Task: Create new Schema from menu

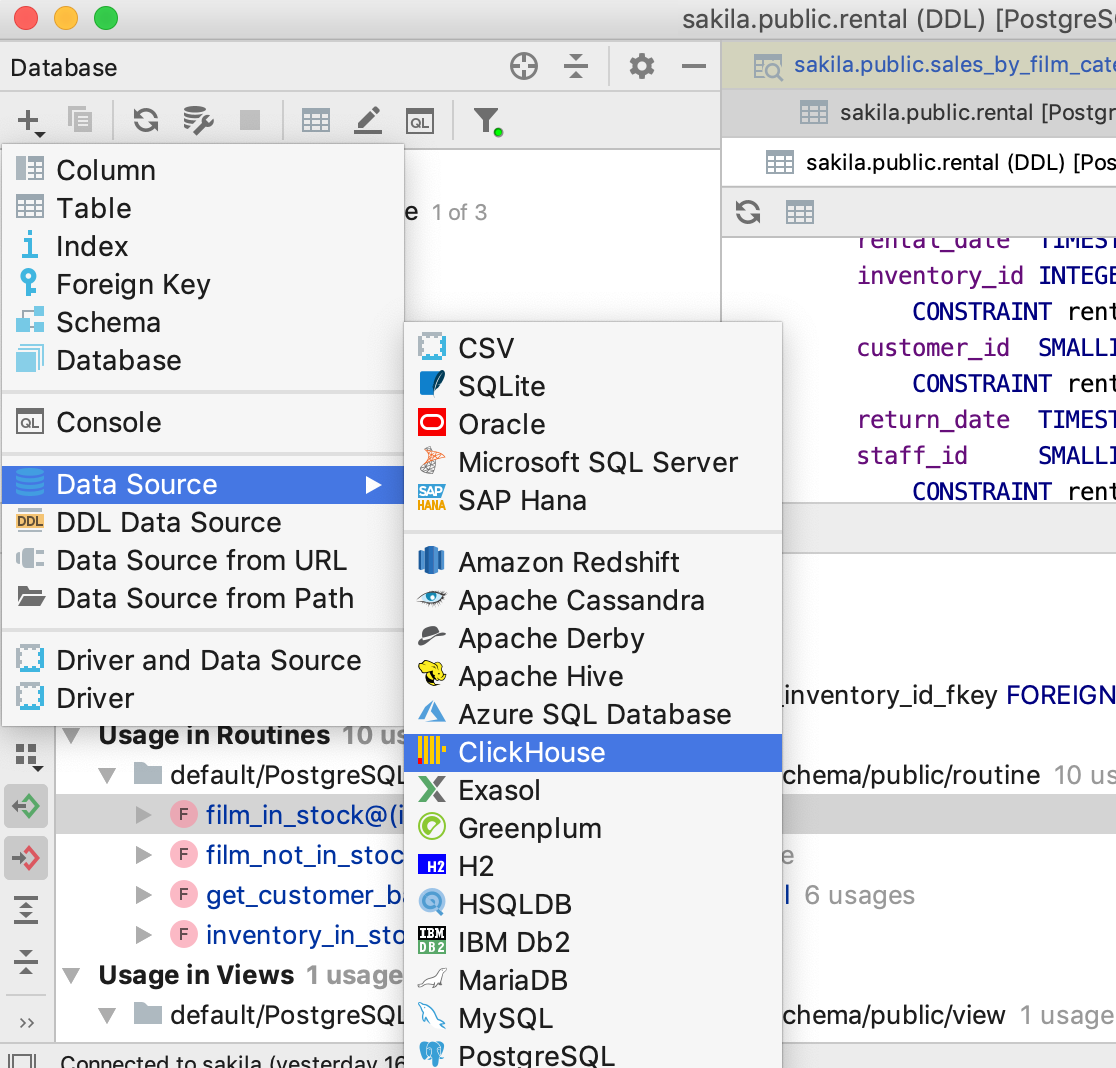Action: click(x=203, y=322)
